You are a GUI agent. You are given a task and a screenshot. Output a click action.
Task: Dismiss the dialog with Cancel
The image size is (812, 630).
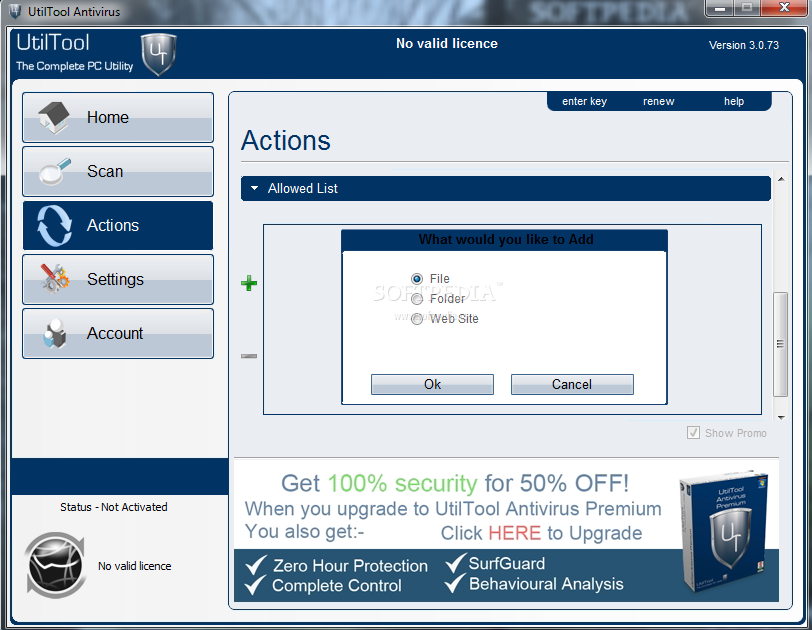pyautogui.click(x=572, y=385)
